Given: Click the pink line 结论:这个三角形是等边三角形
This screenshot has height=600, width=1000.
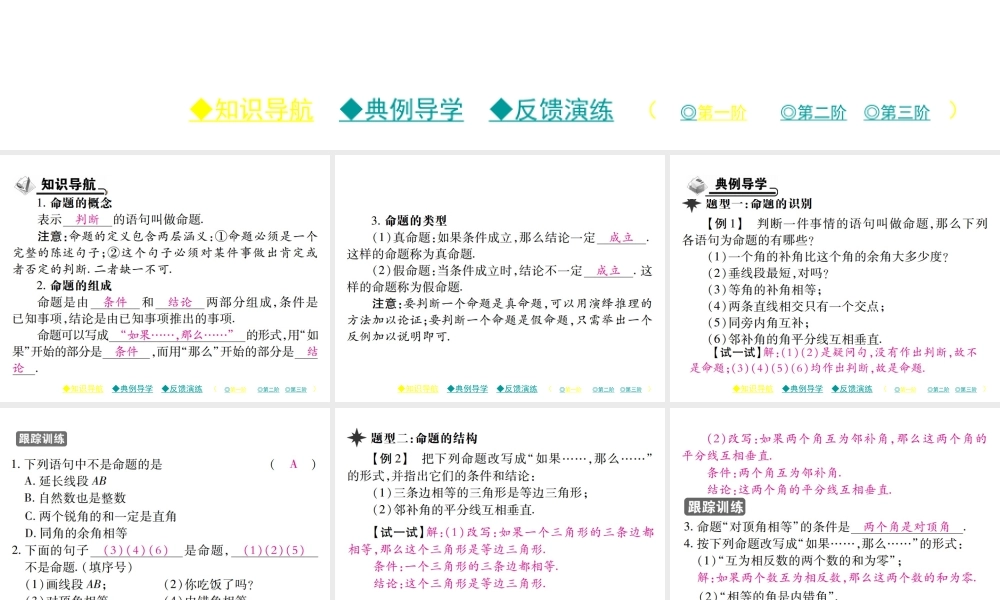Looking at the screenshot, I should tap(460, 583).
